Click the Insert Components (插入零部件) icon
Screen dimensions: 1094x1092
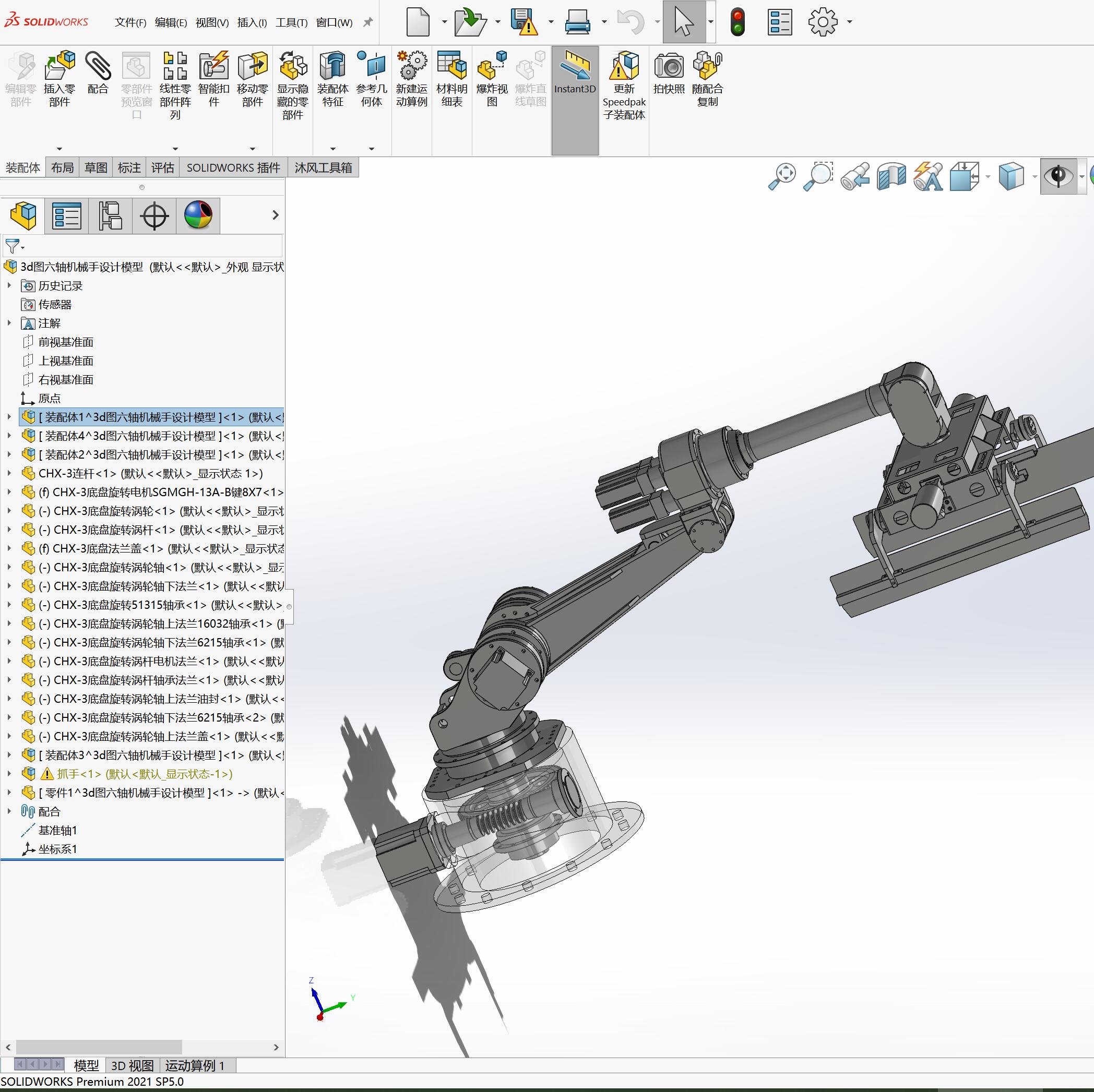[x=60, y=66]
